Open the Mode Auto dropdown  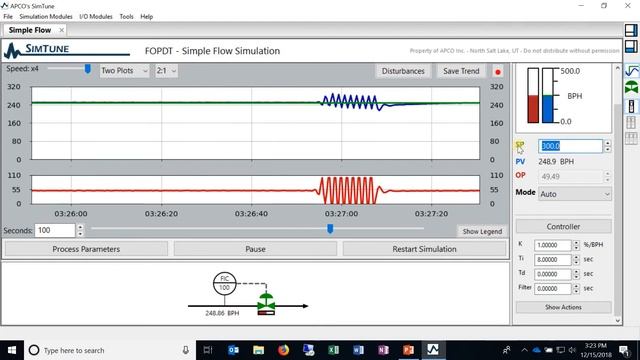[x=575, y=194]
